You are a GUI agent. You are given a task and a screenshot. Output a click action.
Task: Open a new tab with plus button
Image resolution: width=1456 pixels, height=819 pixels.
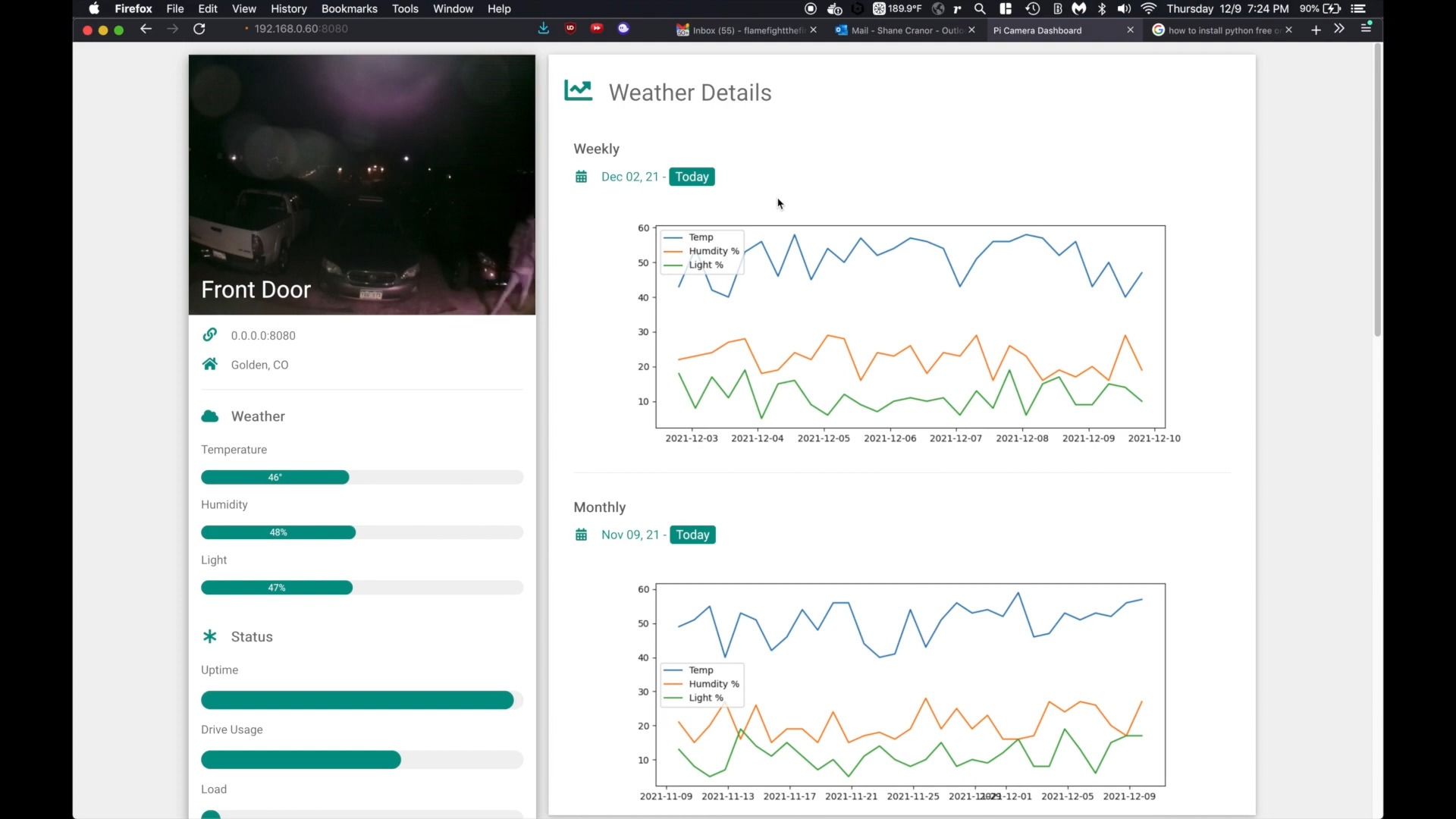(1316, 30)
